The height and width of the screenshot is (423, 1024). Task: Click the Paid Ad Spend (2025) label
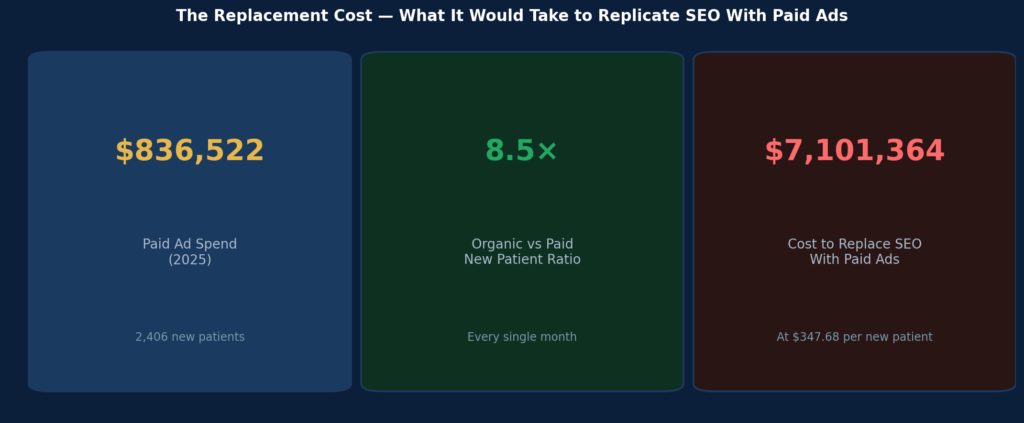point(189,252)
